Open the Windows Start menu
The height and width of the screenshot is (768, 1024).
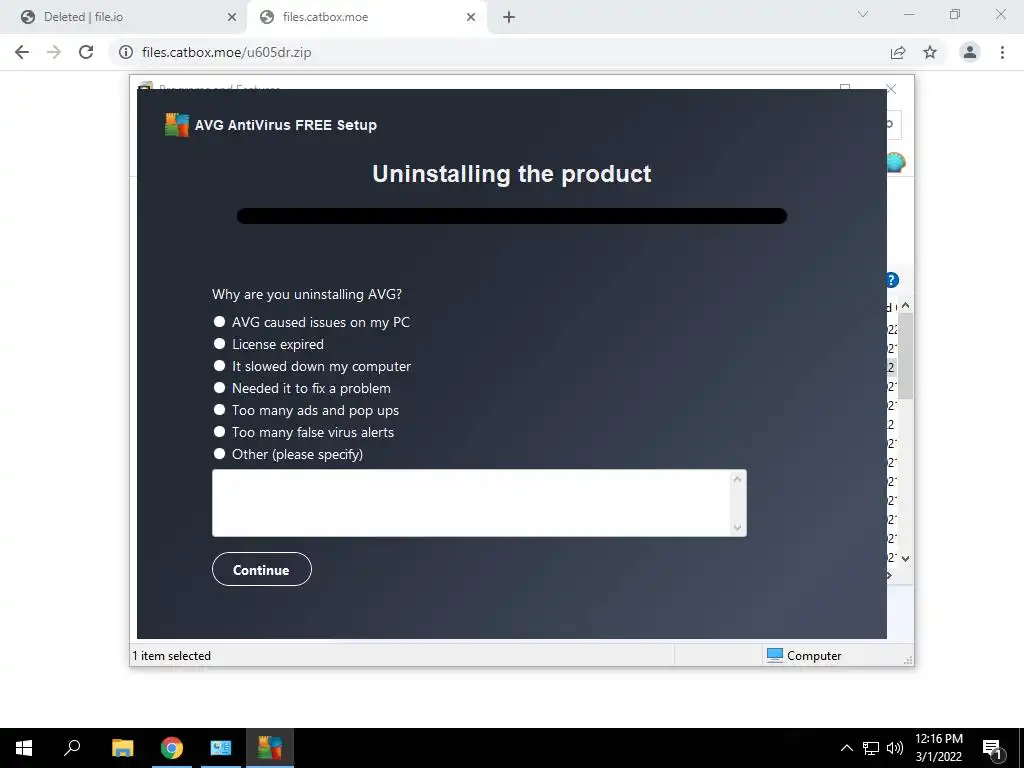coord(24,748)
